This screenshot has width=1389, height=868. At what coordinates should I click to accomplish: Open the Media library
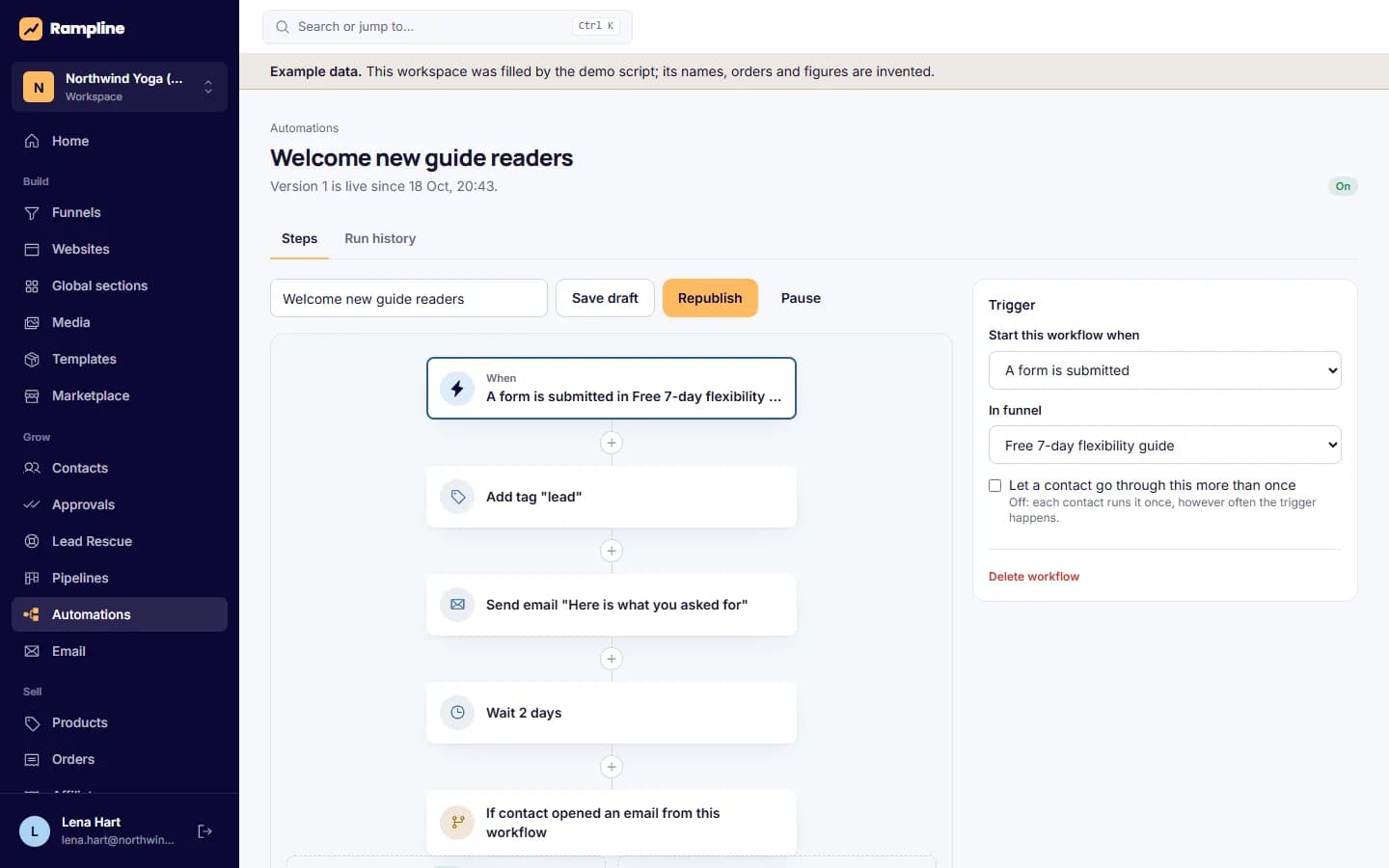[120, 322]
